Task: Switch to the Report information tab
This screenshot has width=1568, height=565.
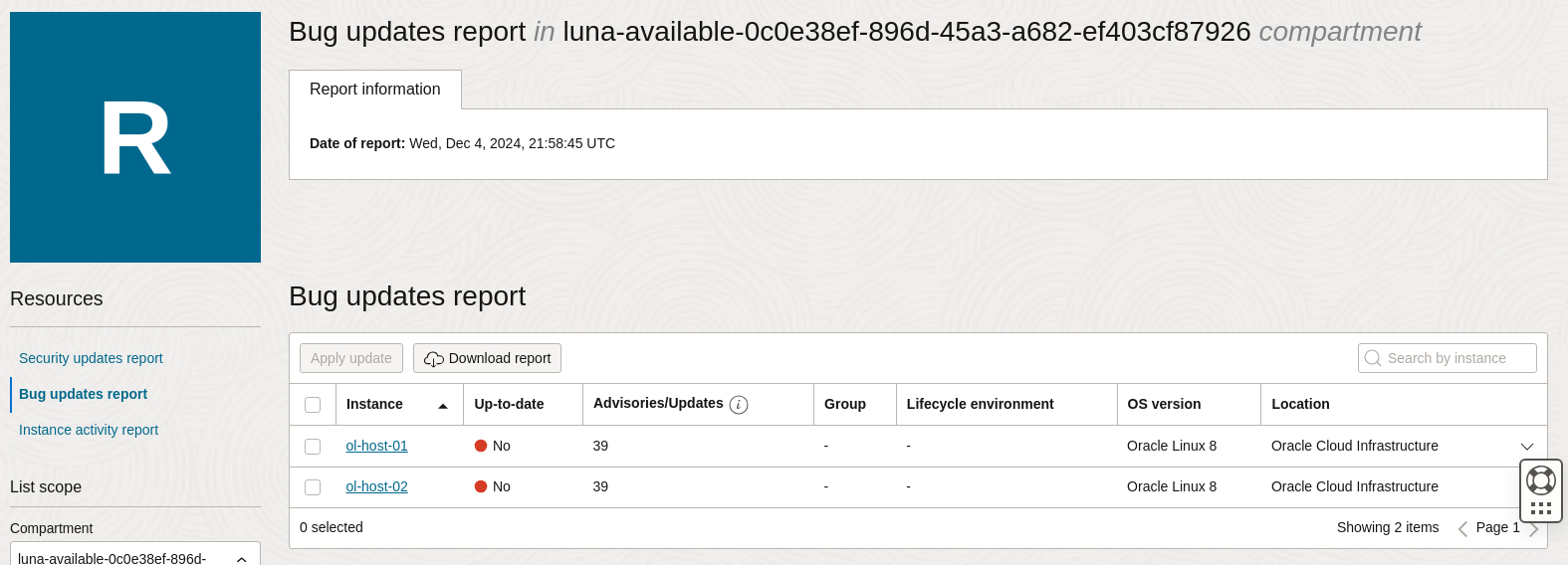Action: coord(375,90)
